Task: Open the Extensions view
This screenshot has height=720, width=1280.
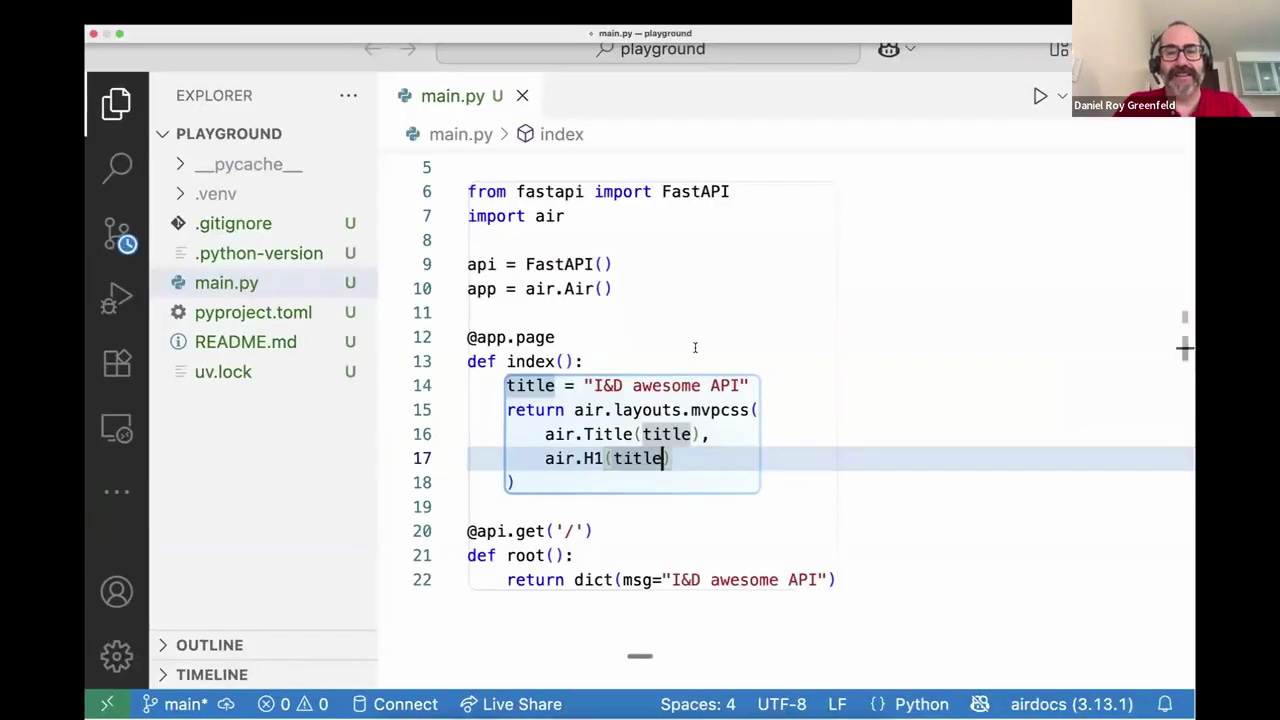Action: pos(117,363)
